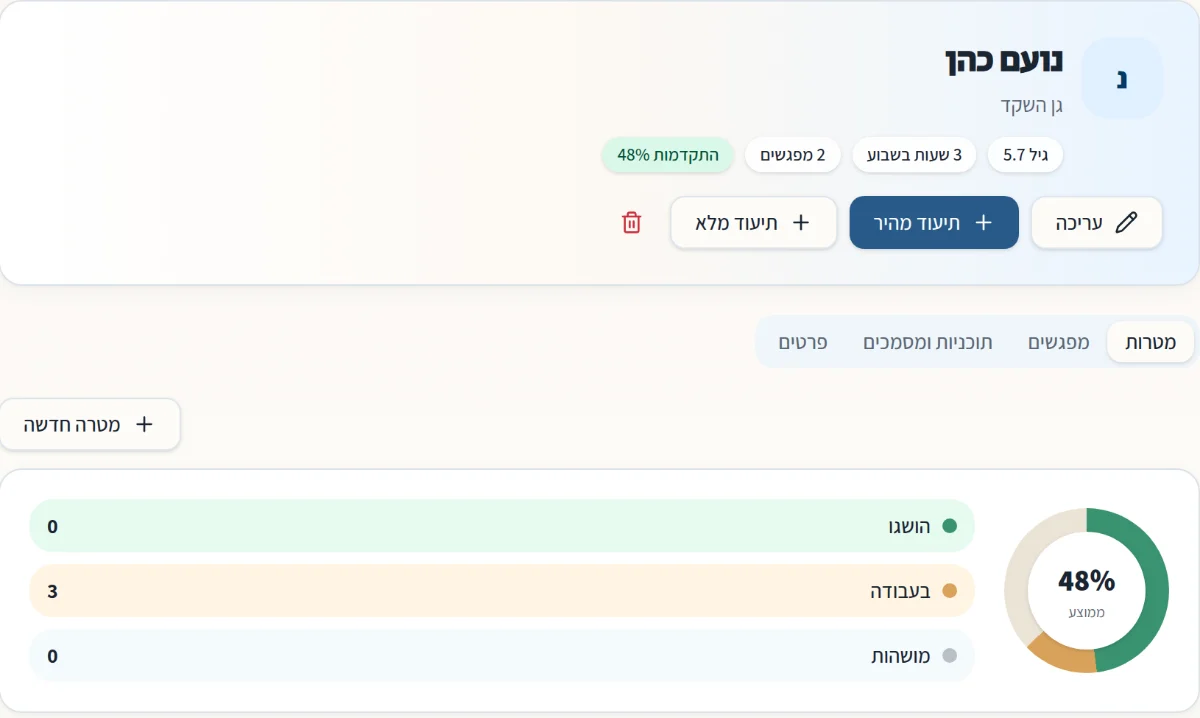The height and width of the screenshot is (718, 1200).
Task: Delete the student with the red trash icon
Action: click(631, 222)
